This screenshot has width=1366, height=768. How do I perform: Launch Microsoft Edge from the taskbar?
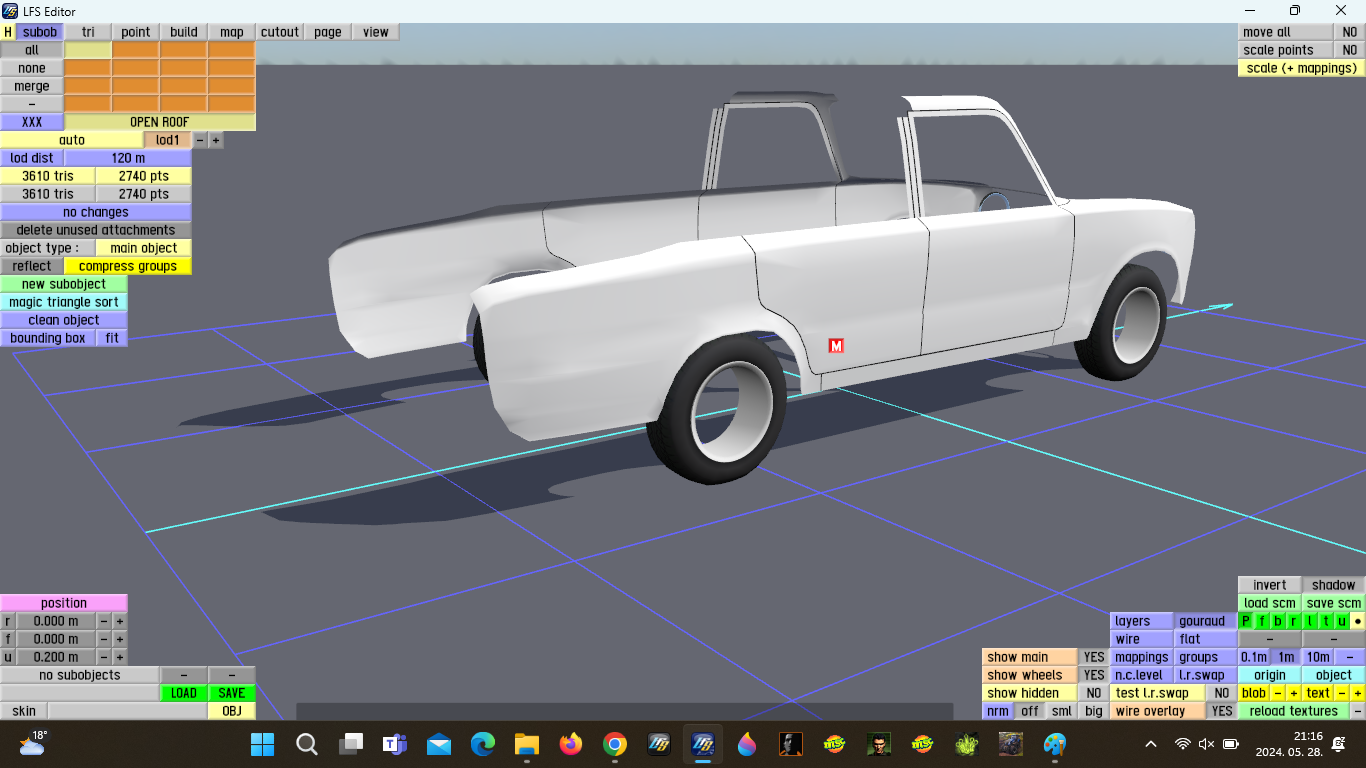[x=483, y=744]
